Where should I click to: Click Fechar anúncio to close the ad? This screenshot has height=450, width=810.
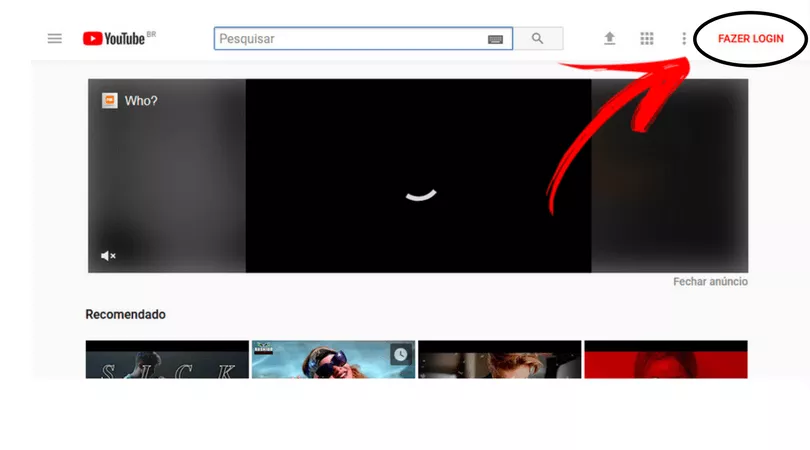tap(710, 282)
